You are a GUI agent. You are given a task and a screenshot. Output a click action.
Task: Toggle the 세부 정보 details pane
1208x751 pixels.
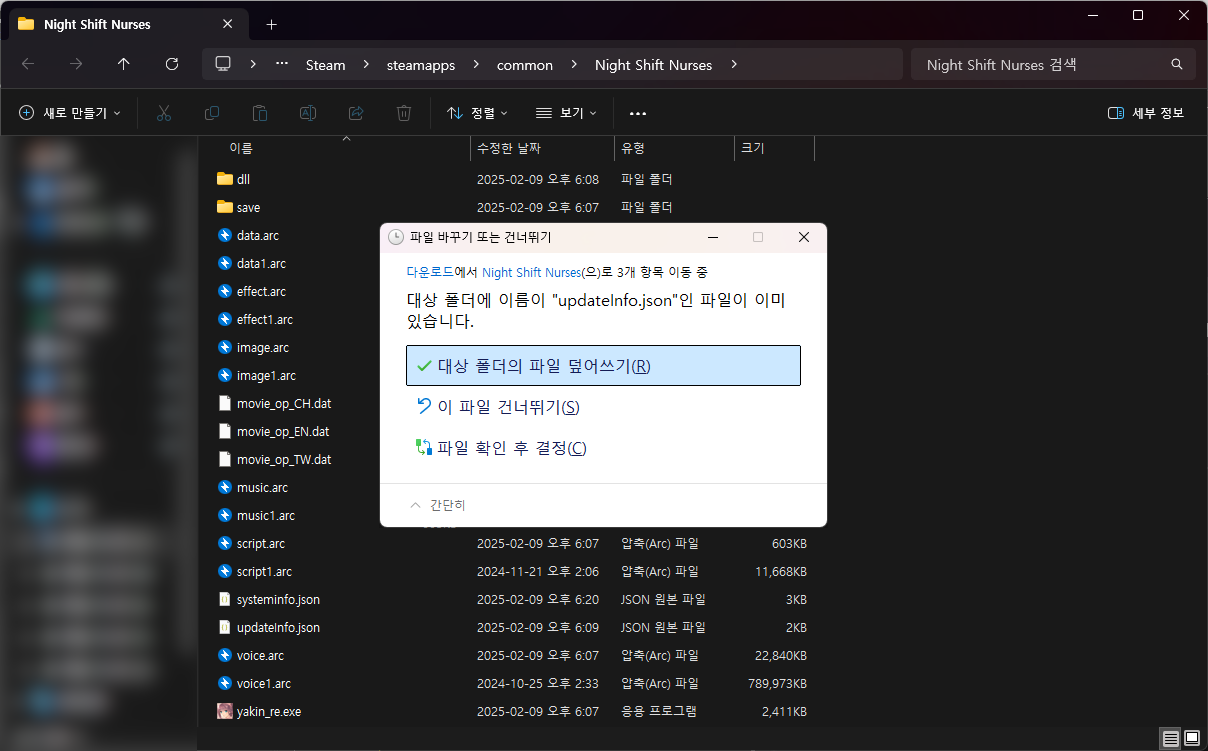(x=1146, y=113)
